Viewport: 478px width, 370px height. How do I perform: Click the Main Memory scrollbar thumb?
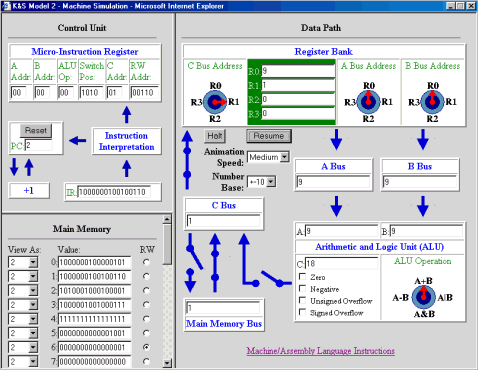167,244
